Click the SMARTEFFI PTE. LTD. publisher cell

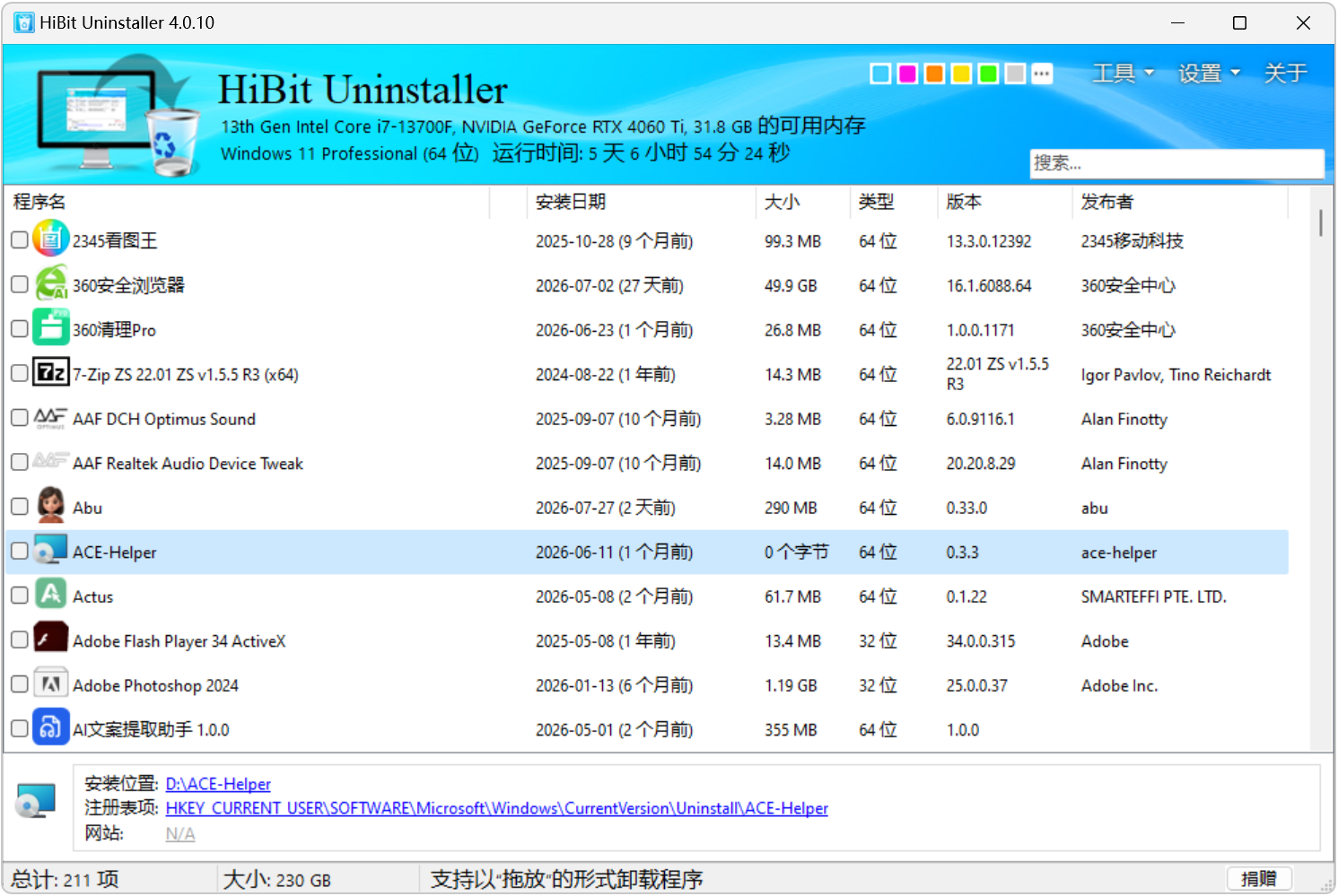tap(1153, 597)
